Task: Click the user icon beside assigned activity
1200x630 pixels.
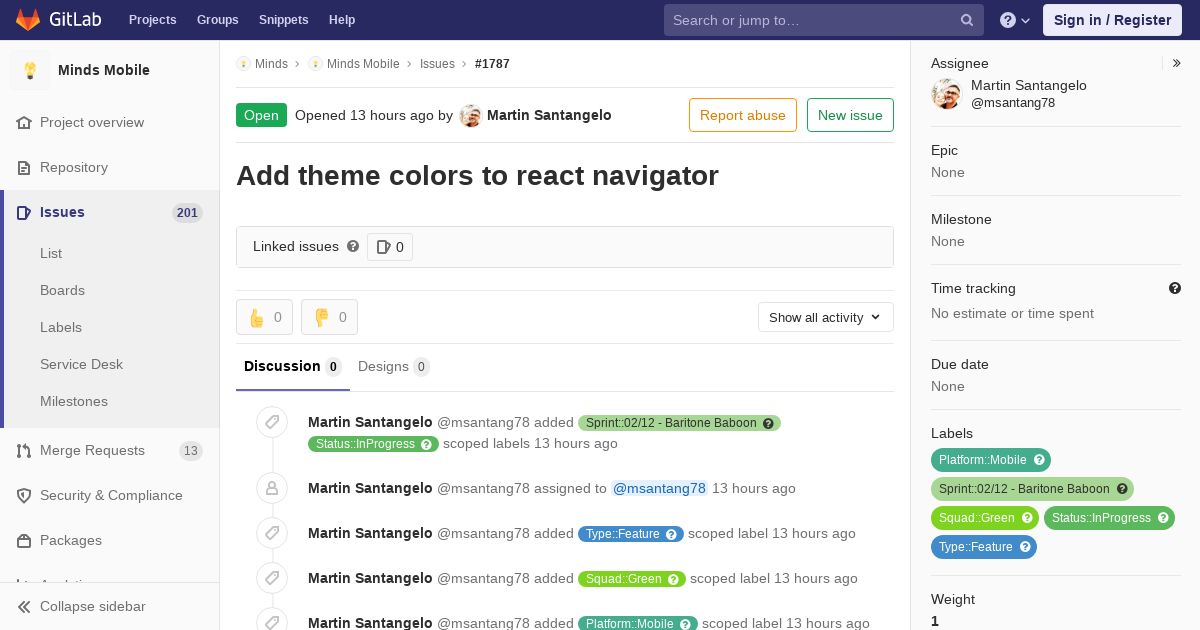Action: [x=272, y=488]
